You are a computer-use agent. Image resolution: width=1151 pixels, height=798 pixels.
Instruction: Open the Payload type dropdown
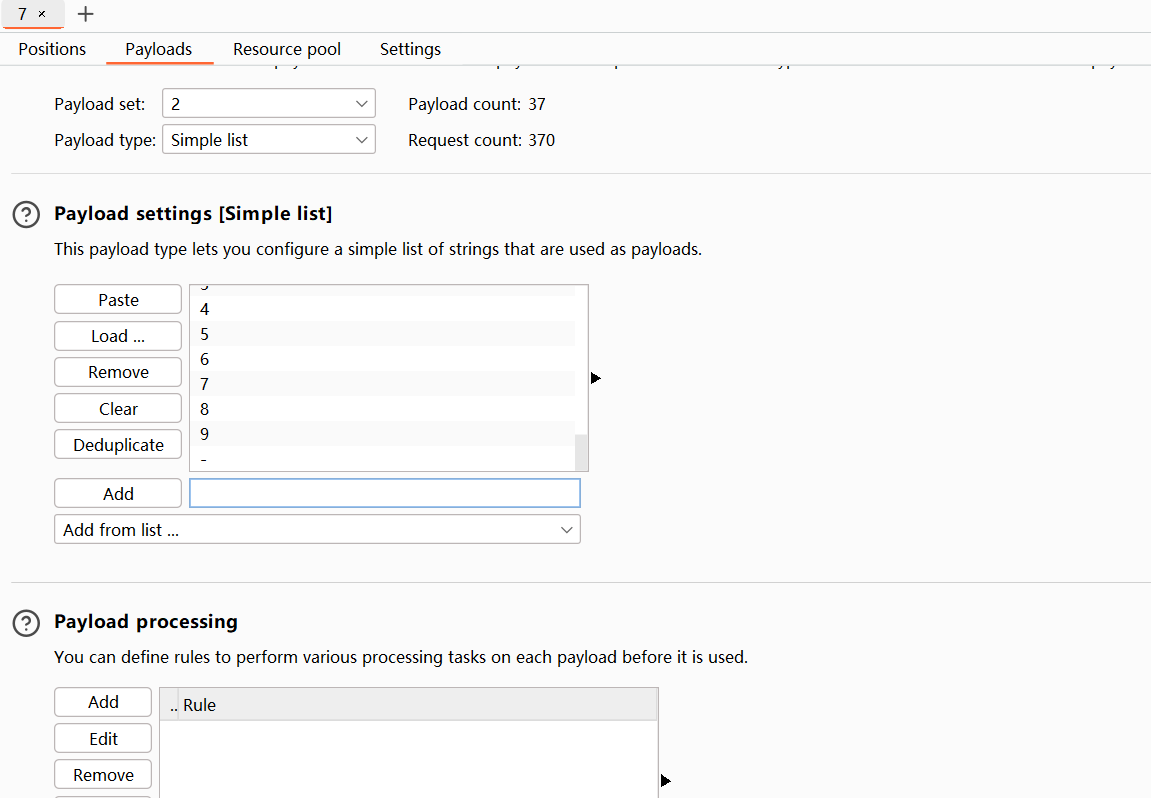(268, 140)
